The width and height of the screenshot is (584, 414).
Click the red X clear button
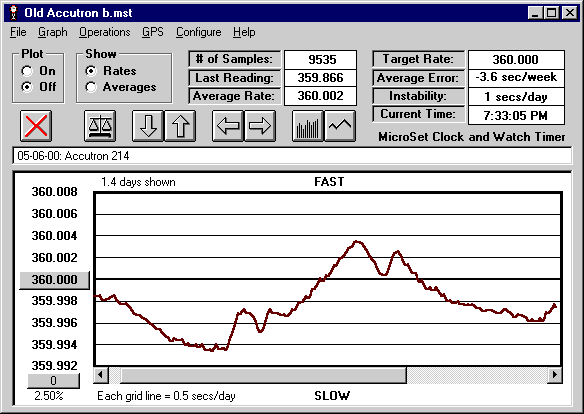point(36,126)
